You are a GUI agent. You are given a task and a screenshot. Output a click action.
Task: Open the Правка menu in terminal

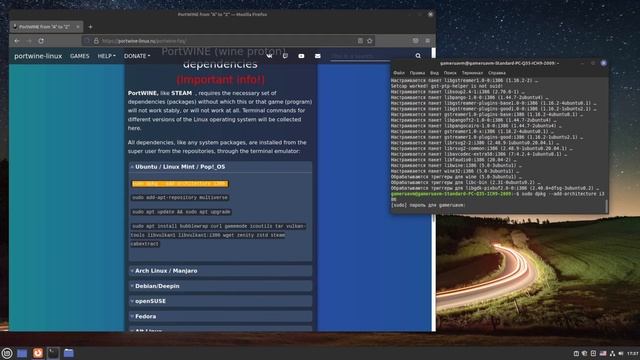point(417,73)
